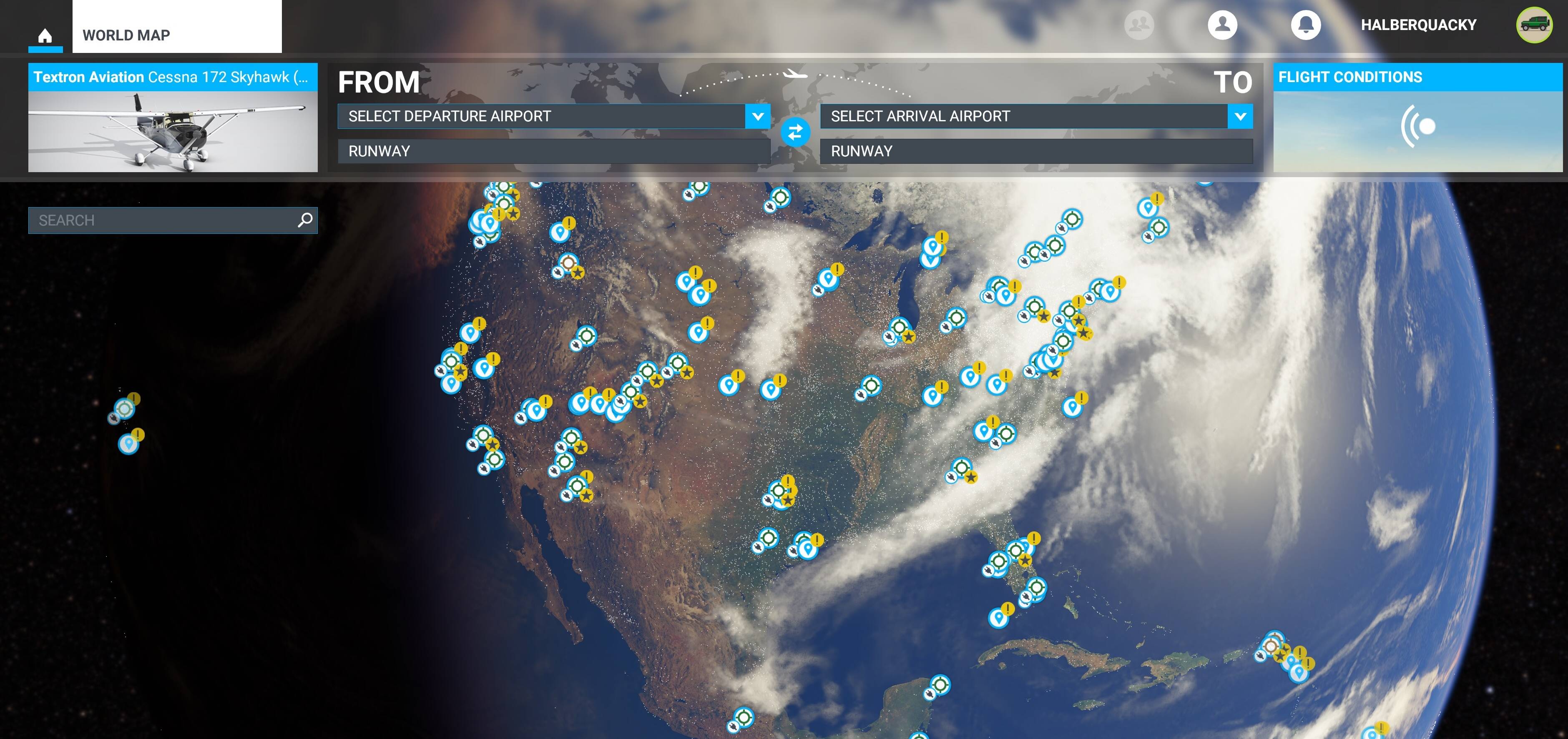Viewport: 1568px width, 739px height.
Task: Click the Textron Aviation Cessna title bar
Action: click(x=173, y=77)
